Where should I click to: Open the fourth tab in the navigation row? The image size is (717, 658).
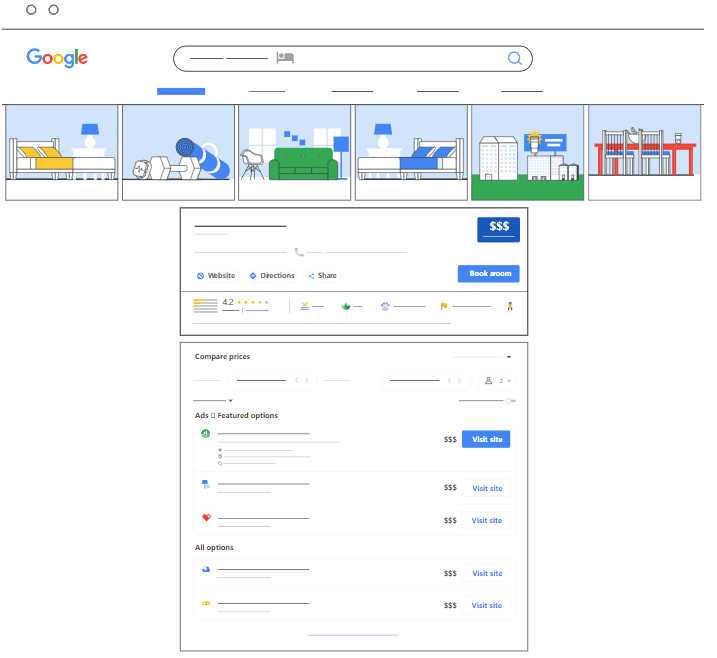pyautogui.click(x=438, y=91)
